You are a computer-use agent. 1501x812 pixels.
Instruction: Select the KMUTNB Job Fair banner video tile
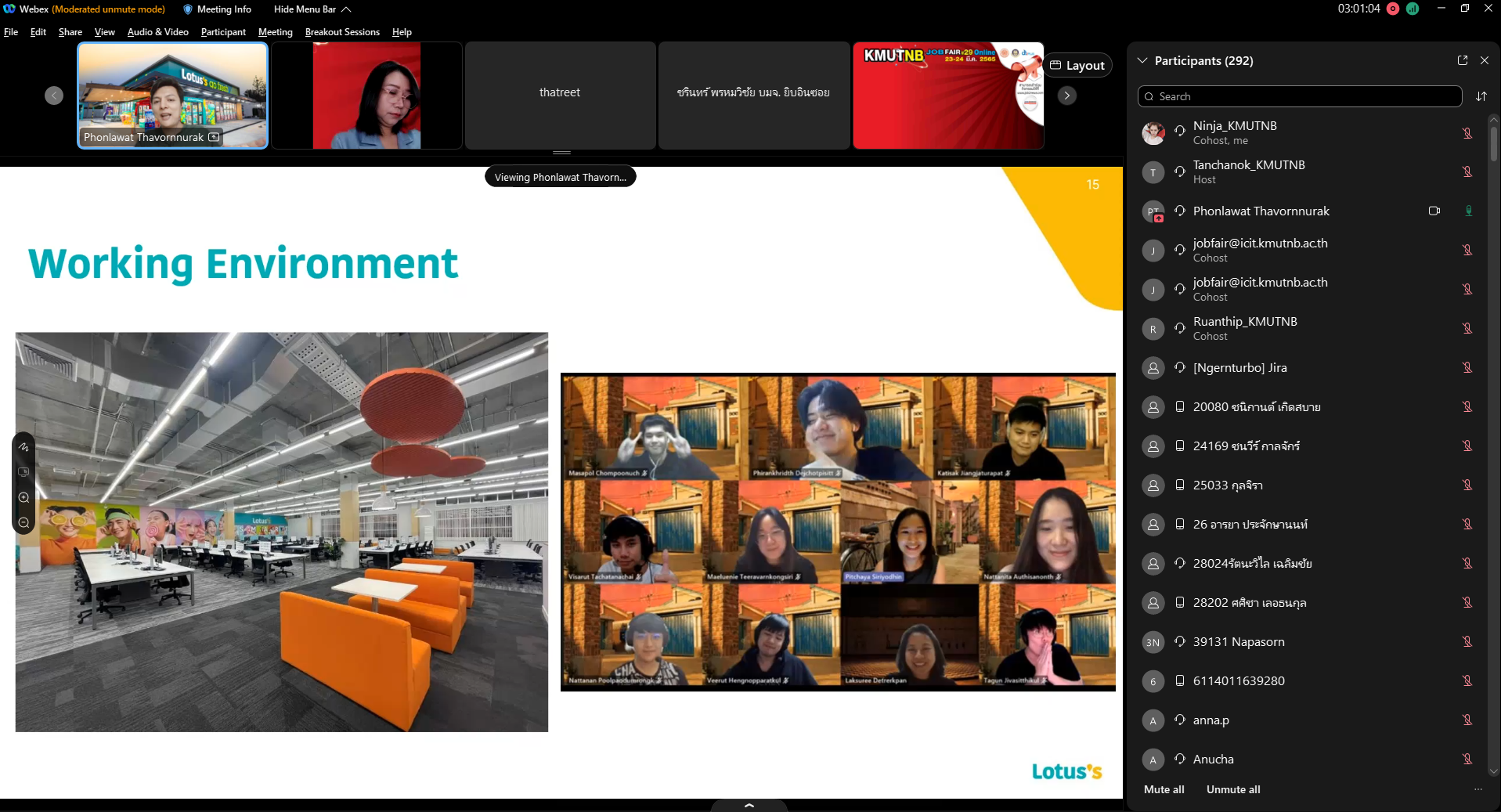(948, 96)
